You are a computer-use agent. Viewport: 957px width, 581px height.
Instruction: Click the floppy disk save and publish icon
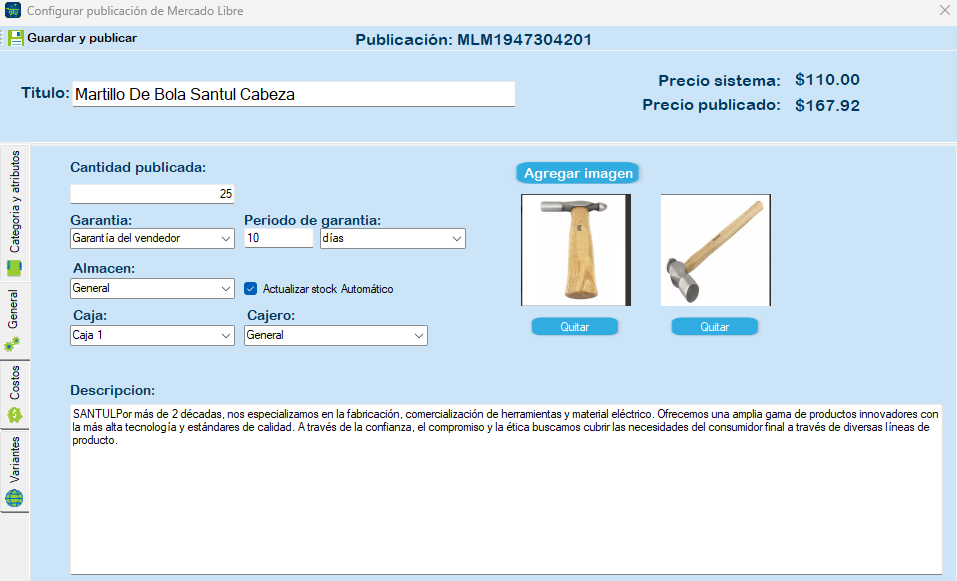[16, 38]
